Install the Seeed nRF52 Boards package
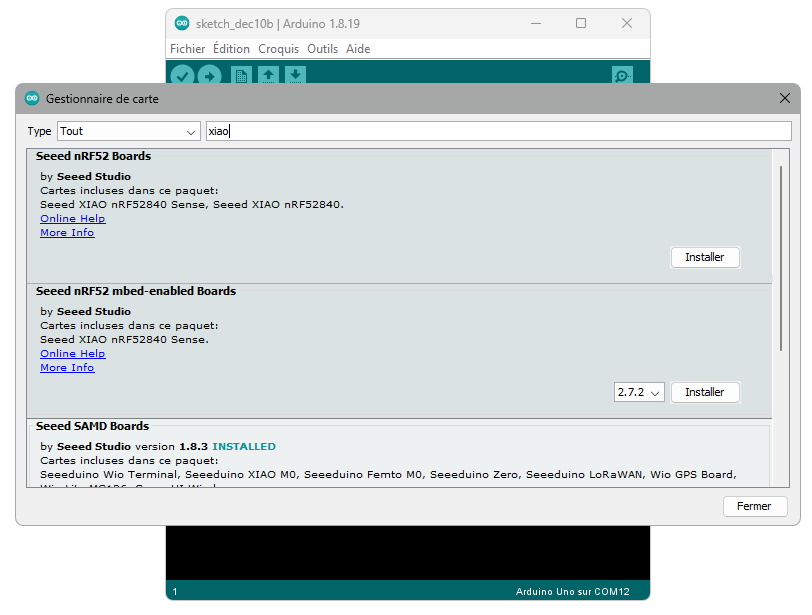 704,257
